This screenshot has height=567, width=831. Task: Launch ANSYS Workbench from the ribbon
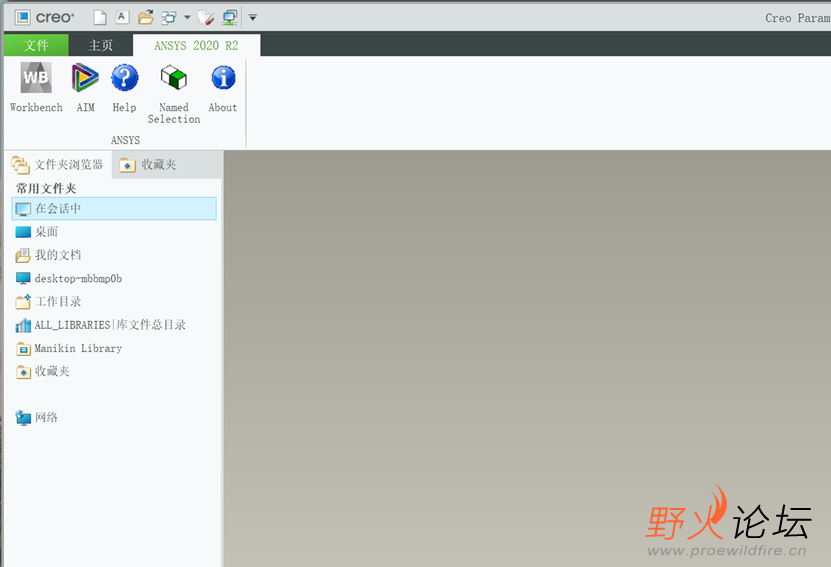click(x=36, y=87)
